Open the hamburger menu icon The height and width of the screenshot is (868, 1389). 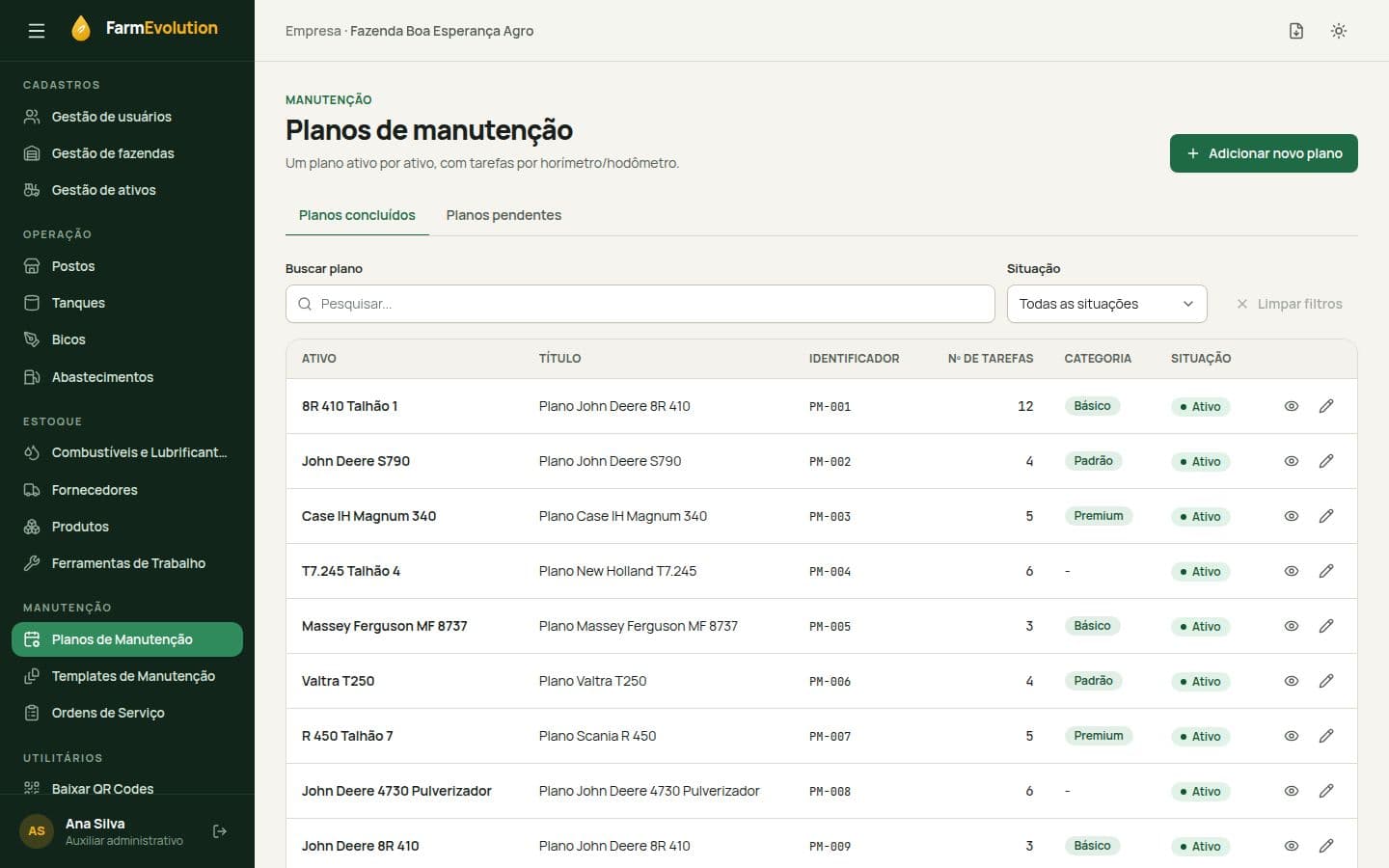pyautogui.click(x=37, y=31)
